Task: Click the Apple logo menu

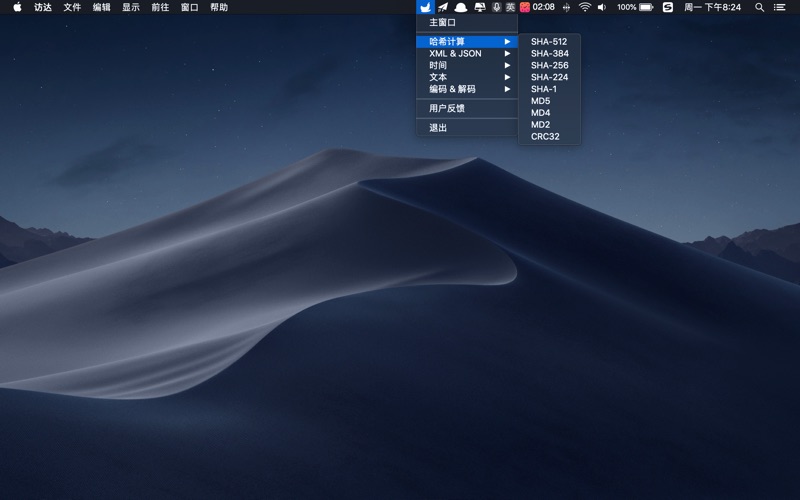Action: click(x=17, y=7)
